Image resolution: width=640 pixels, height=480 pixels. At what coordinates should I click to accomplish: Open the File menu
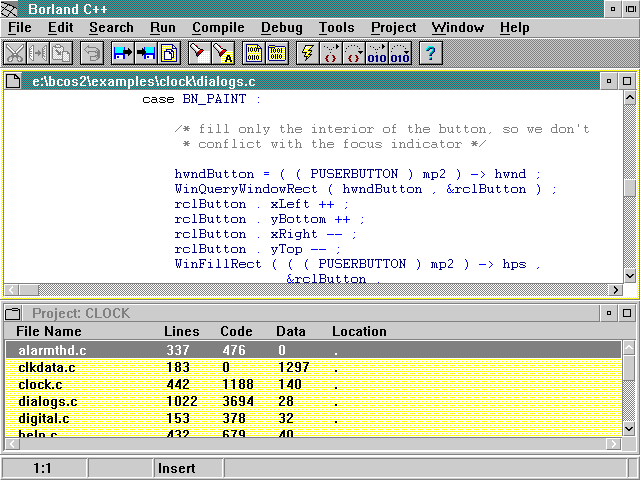tap(20, 27)
